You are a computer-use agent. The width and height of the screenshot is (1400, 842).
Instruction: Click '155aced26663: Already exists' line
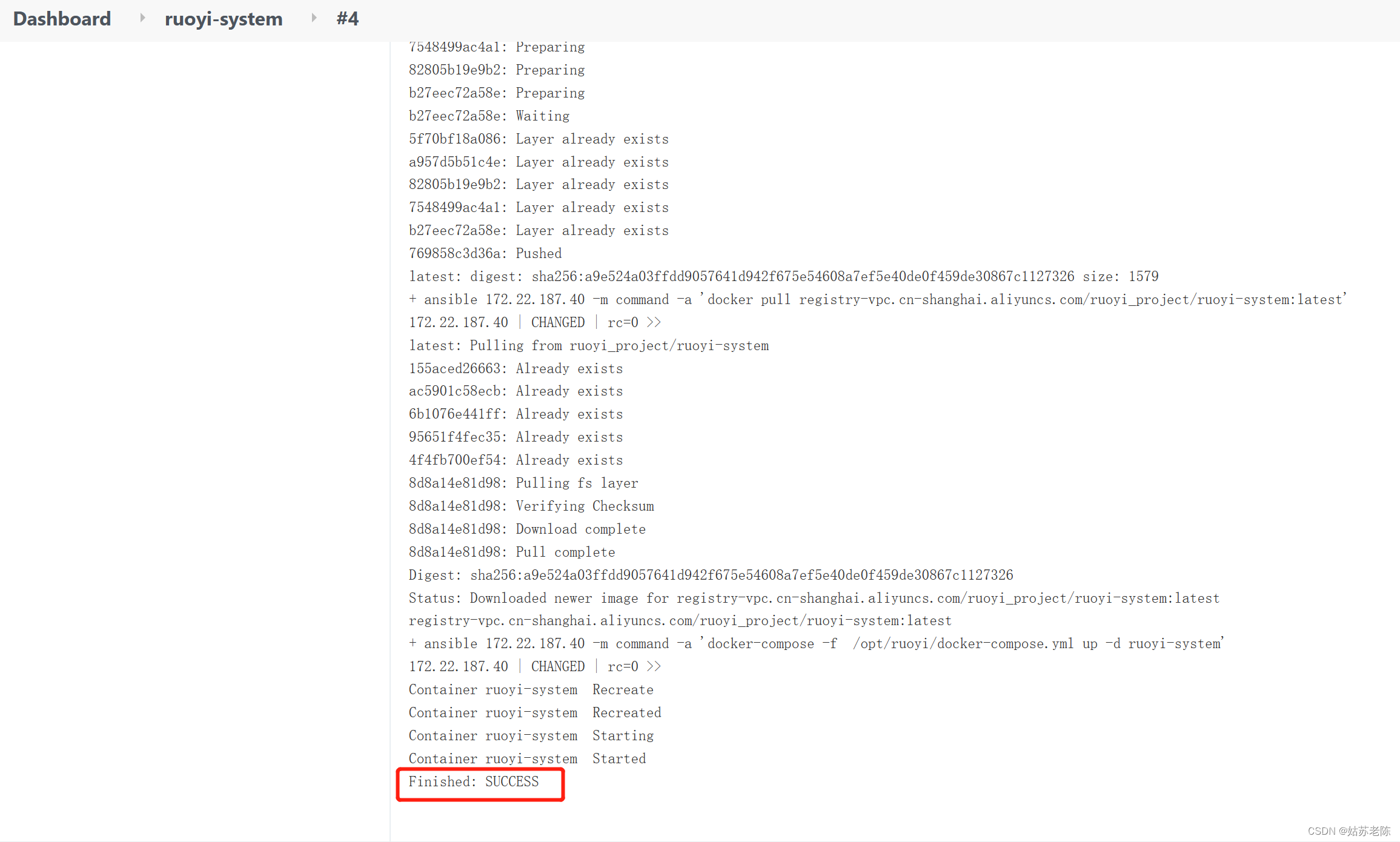tap(516, 368)
